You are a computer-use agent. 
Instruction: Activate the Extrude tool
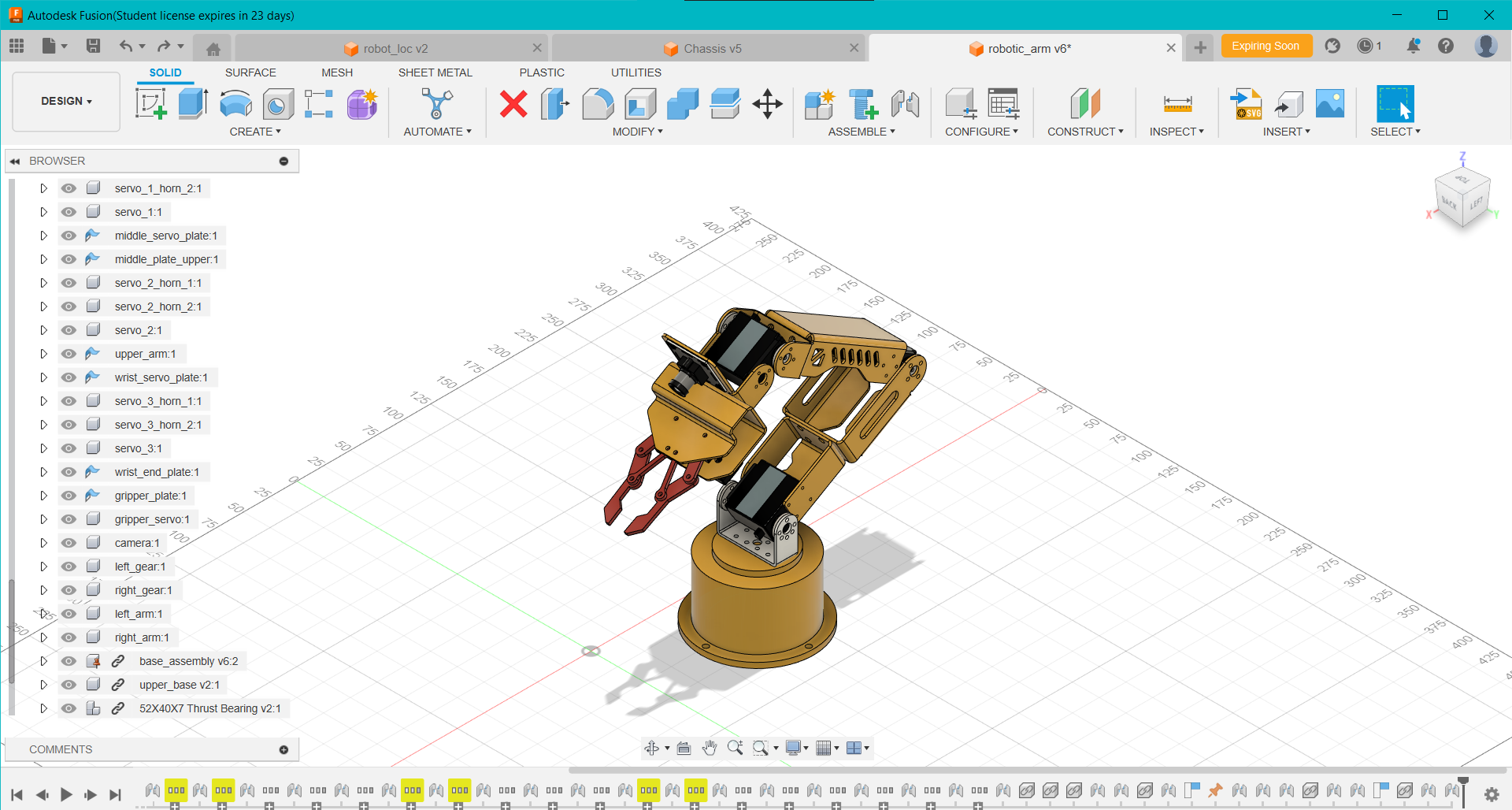click(x=192, y=103)
